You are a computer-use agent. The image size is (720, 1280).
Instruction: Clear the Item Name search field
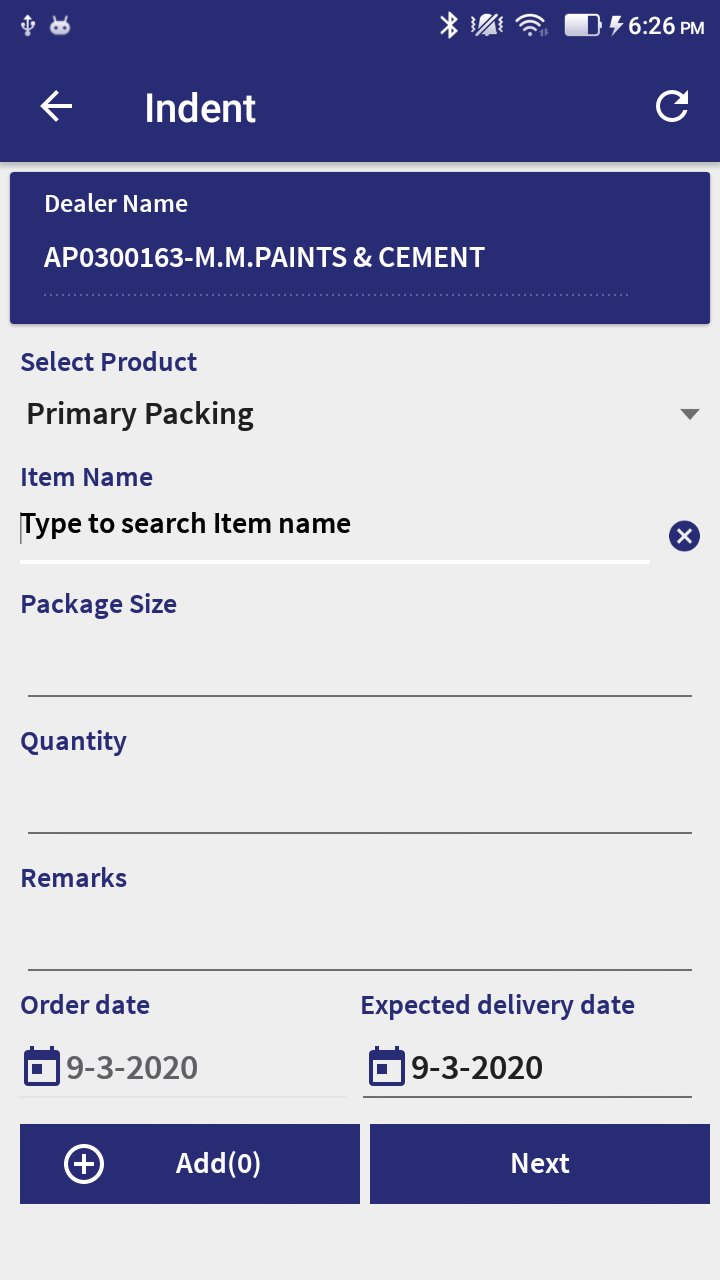coord(684,537)
